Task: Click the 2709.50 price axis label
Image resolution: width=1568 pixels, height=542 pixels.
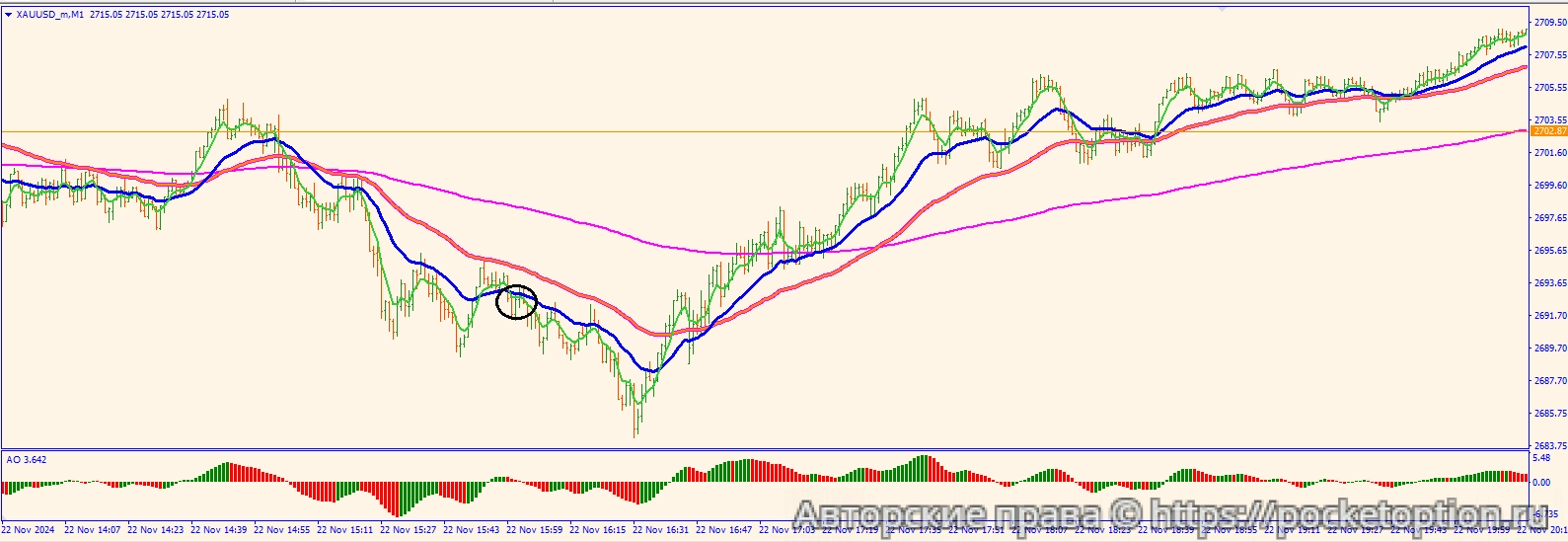Action: [x=1547, y=23]
